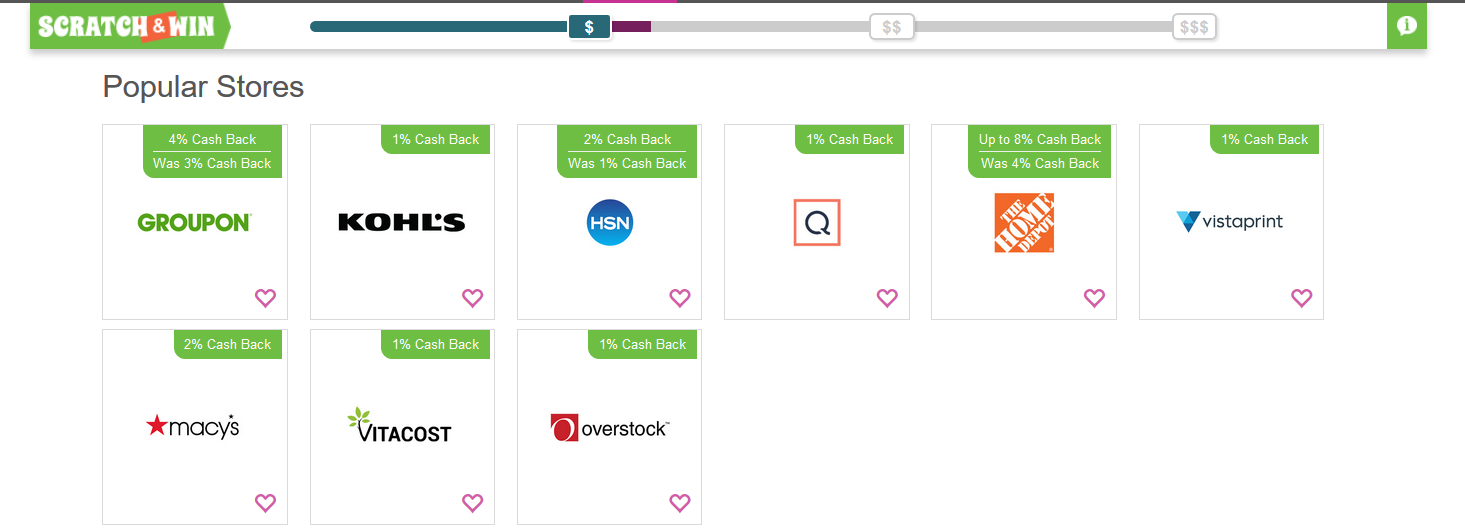Open The Home Depot logo
The width and height of the screenshot is (1465, 529).
tap(1024, 223)
